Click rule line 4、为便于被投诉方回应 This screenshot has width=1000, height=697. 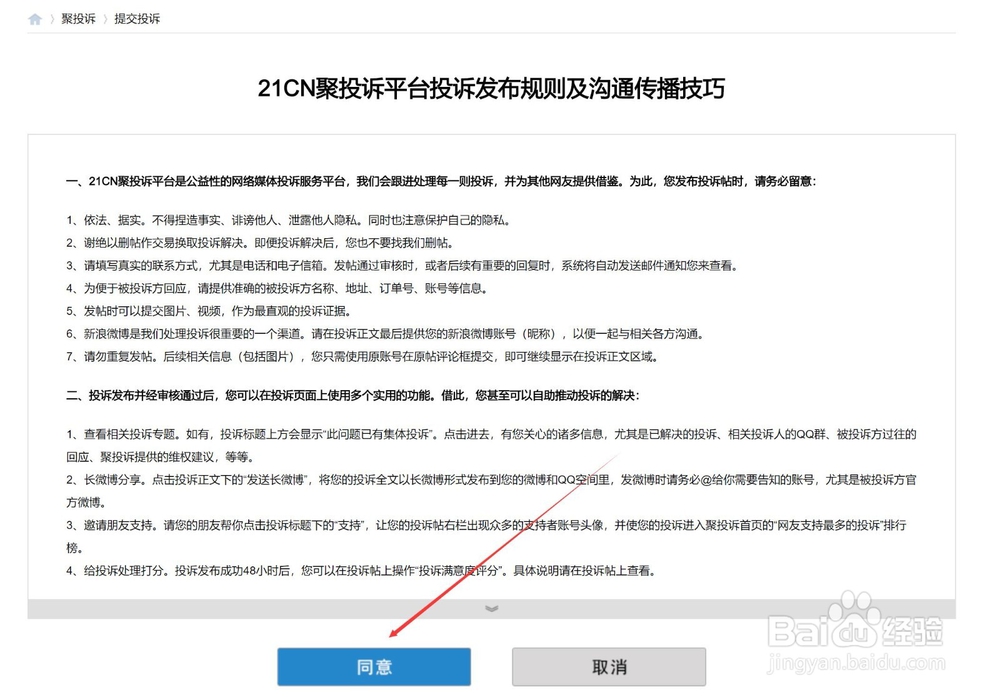277,289
